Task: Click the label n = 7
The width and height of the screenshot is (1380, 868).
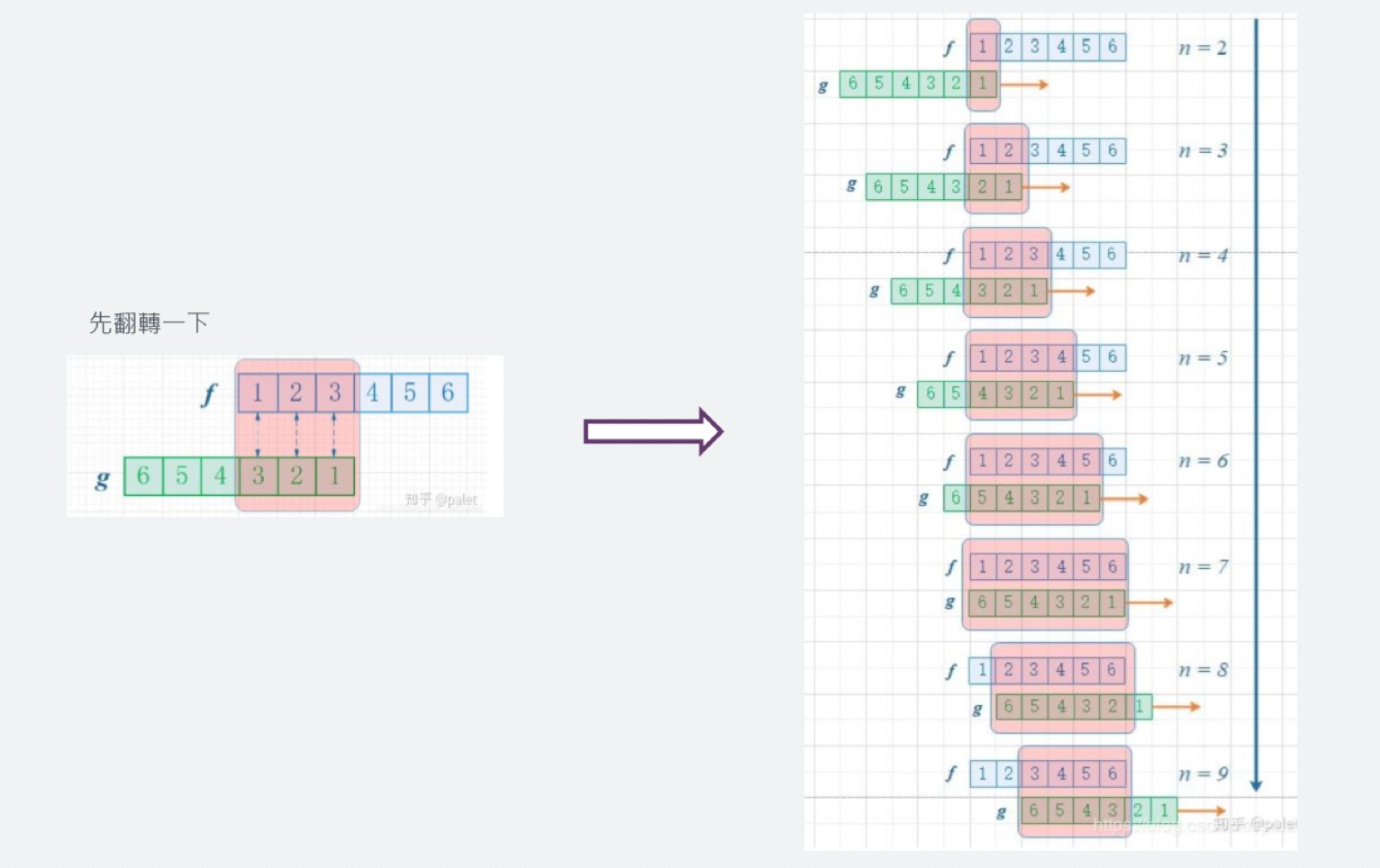Action: pos(1203,566)
